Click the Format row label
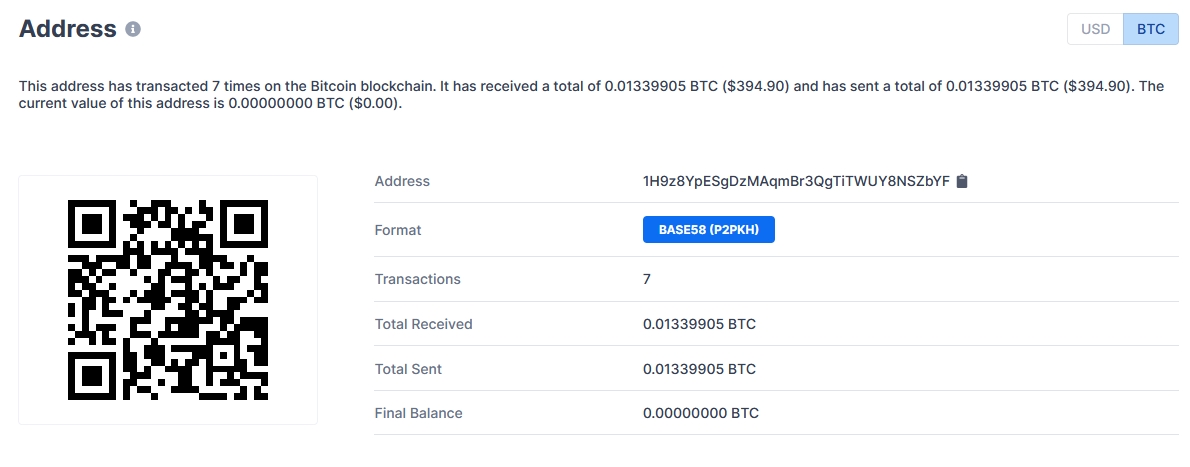1190x467 pixels. pos(398,230)
